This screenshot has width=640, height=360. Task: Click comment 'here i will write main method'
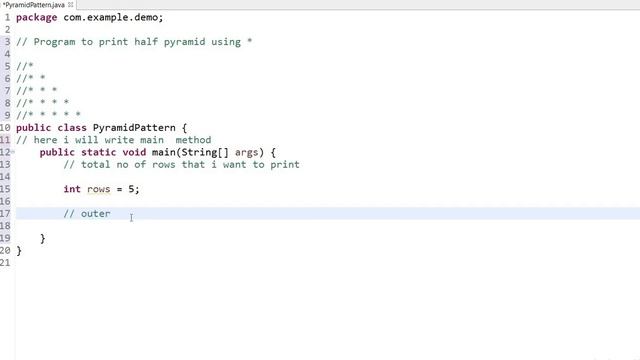click(114, 140)
